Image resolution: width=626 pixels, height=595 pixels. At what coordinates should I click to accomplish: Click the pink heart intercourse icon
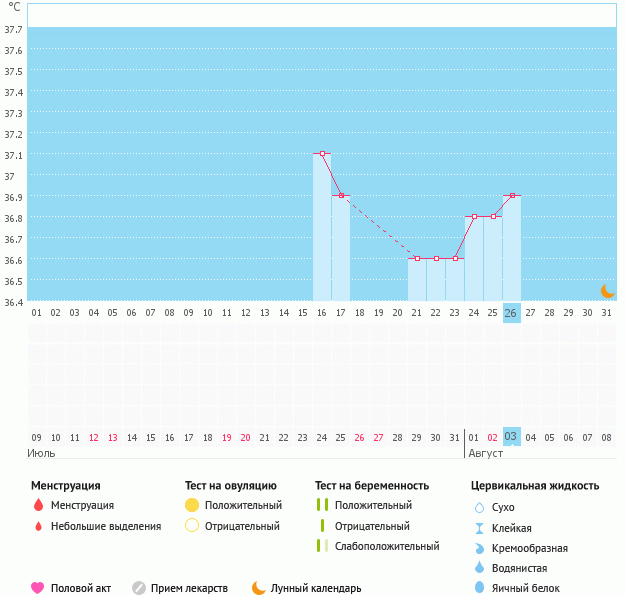[38, 588]
